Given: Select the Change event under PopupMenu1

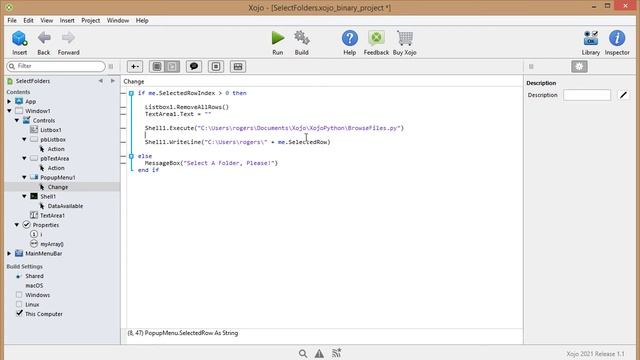Looking at the screenshot, I should (58, 187).
